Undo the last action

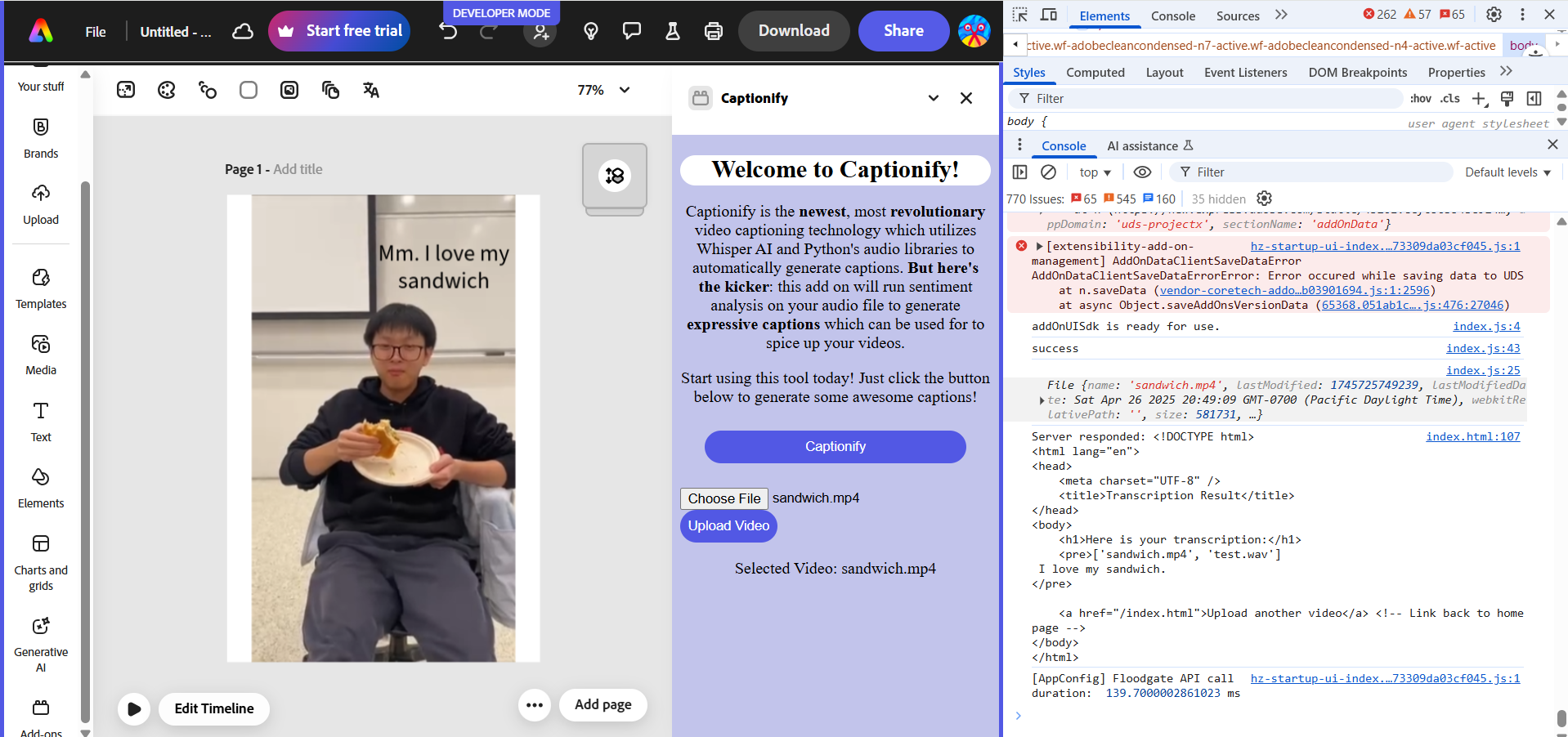(448, 31)
